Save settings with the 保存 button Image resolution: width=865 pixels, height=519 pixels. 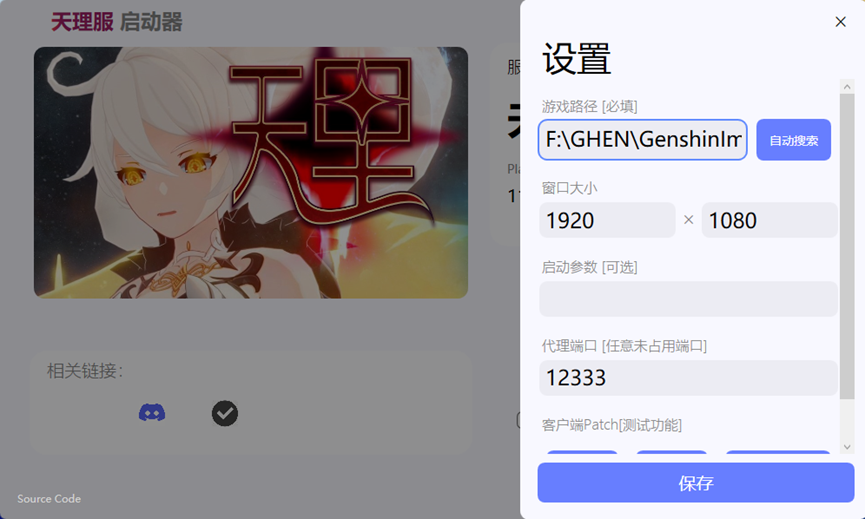click(696, 483)
